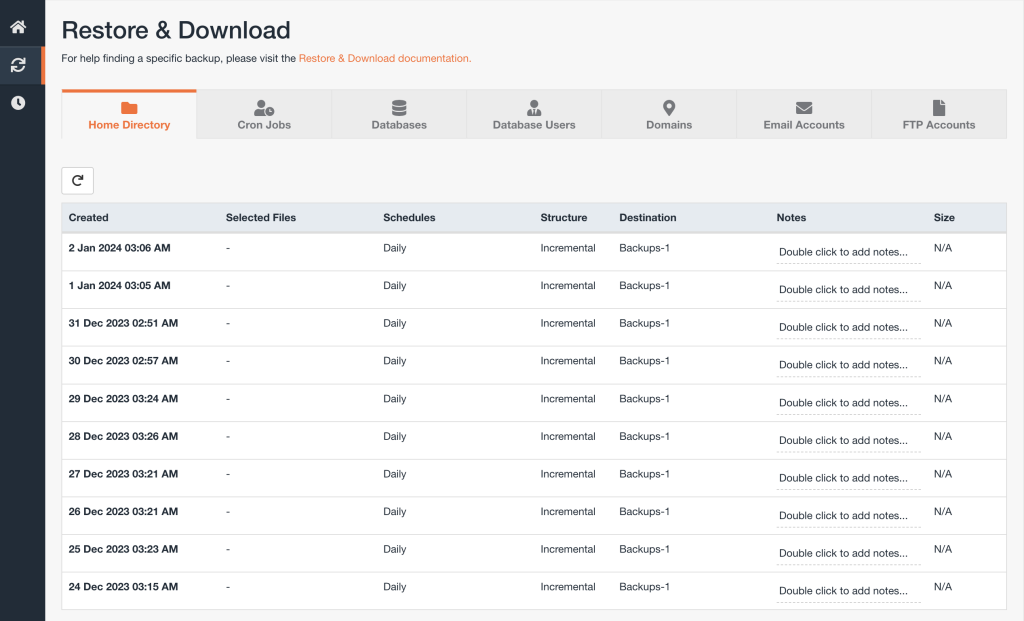The width and height of the screenshot is (1024, 621).
Task: Open the Restore & Download documentation link
Action: click(384, 59)
